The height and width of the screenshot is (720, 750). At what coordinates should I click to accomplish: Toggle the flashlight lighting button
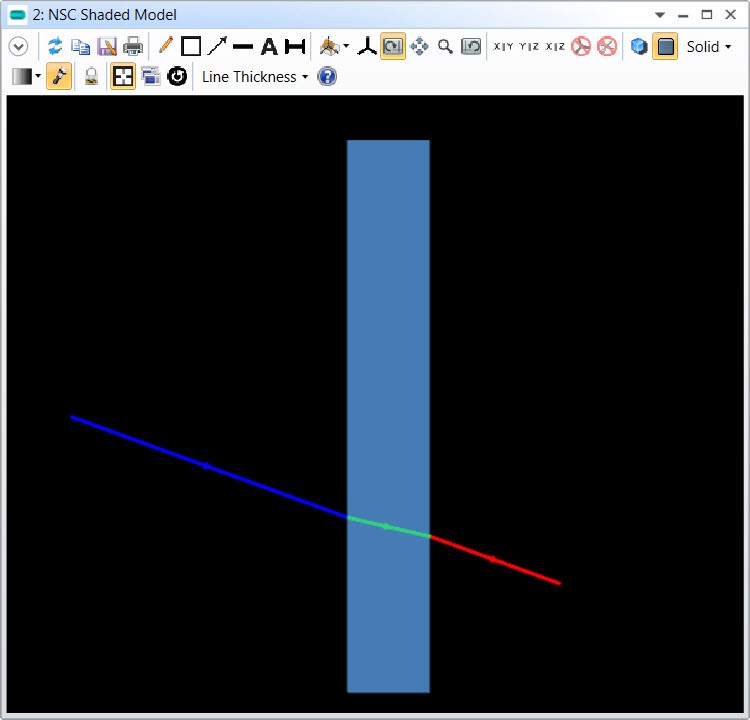(x=59, y=76)
